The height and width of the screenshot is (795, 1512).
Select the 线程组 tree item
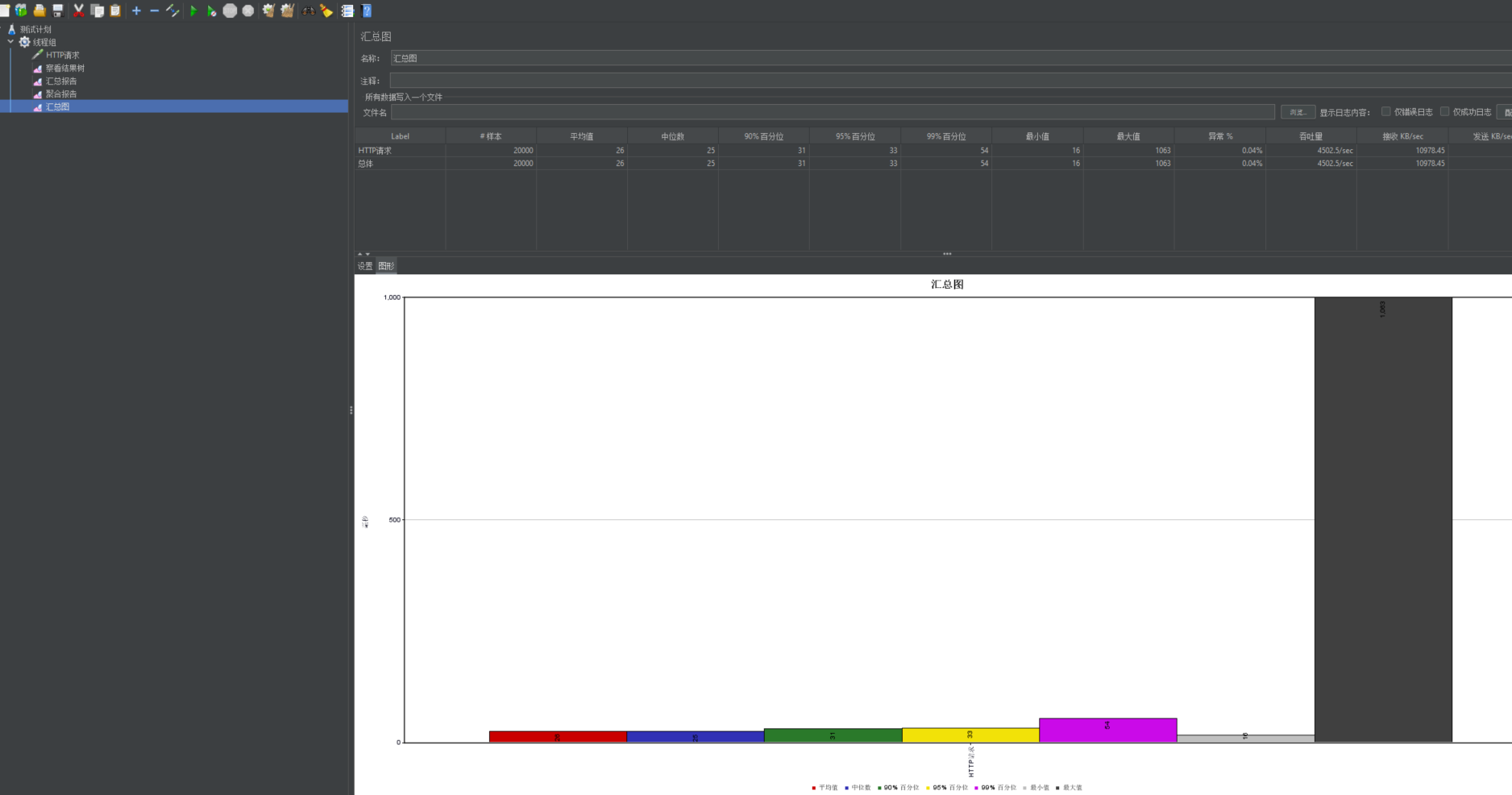point(44,42)
